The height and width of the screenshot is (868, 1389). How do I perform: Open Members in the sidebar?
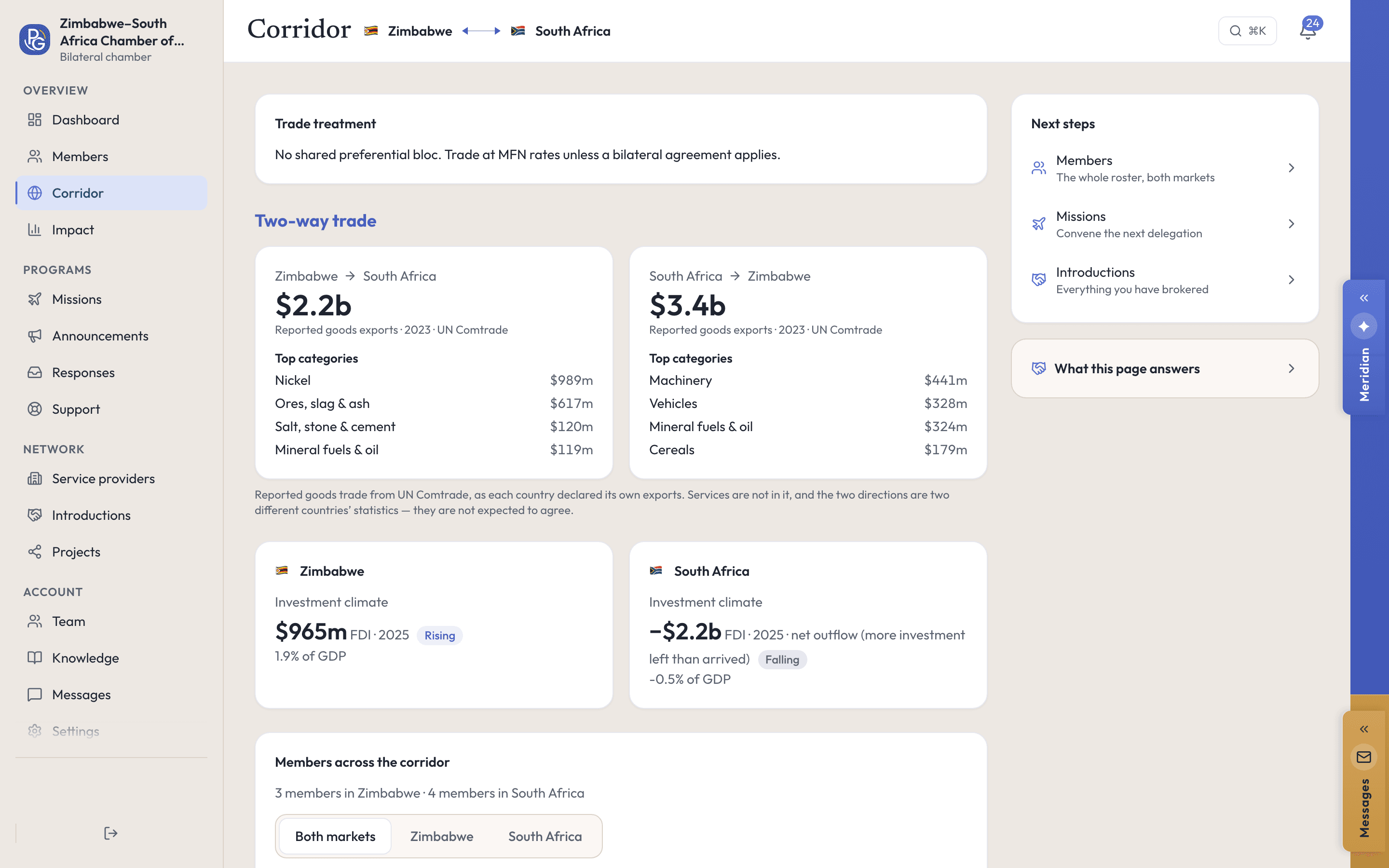click(111, 156)
